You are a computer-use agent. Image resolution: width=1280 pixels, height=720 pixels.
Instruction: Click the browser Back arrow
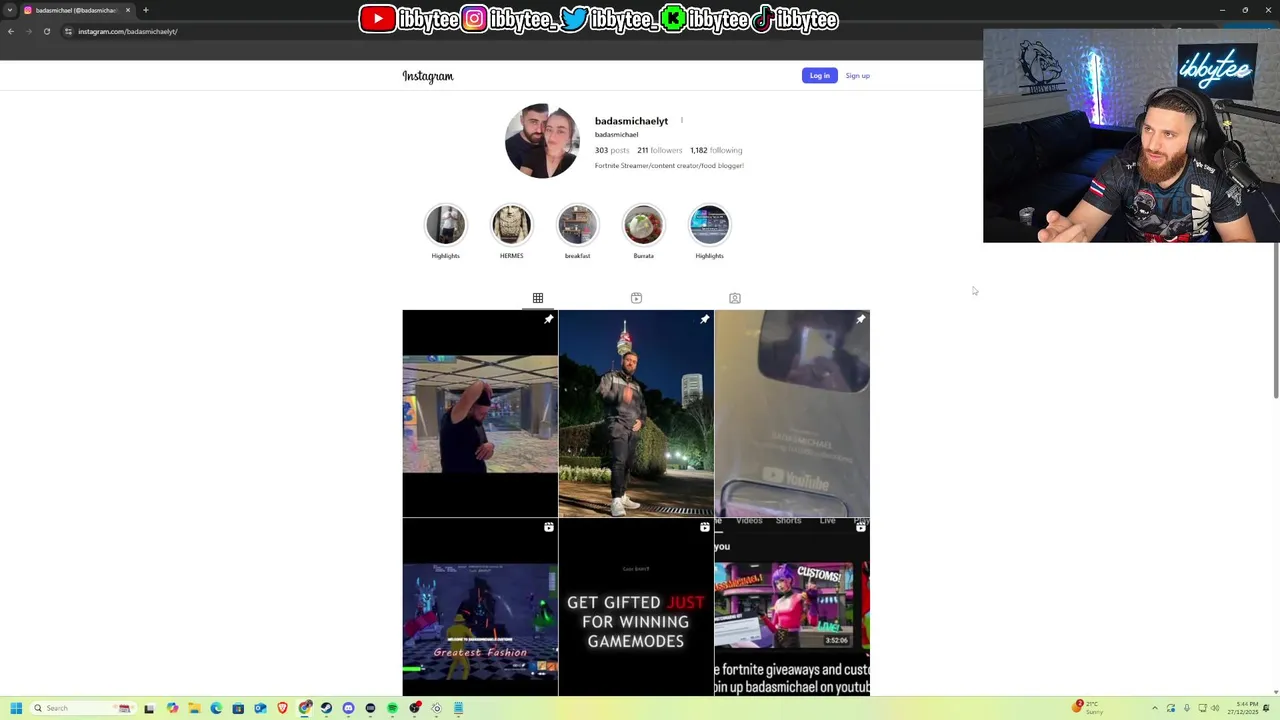(11, 31)
